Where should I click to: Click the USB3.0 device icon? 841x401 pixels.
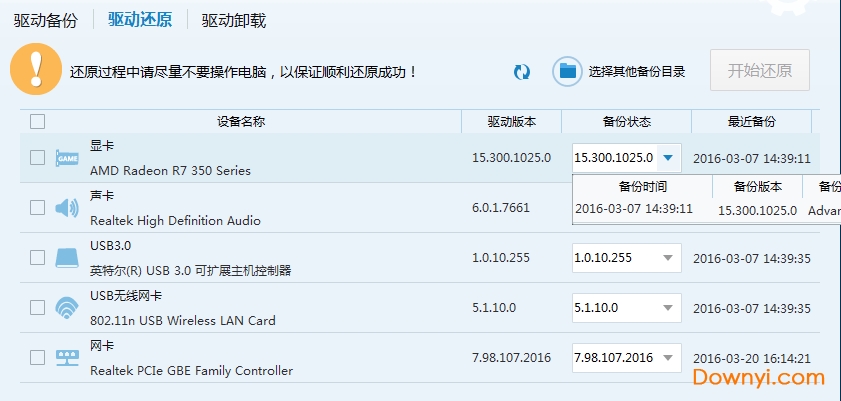click(x=67, y=258)
